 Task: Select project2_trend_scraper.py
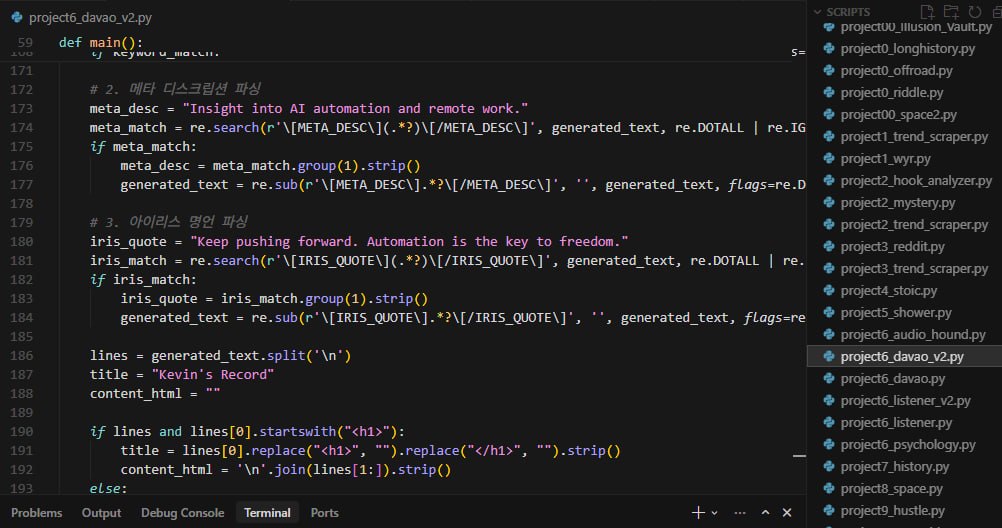point(914,224)
